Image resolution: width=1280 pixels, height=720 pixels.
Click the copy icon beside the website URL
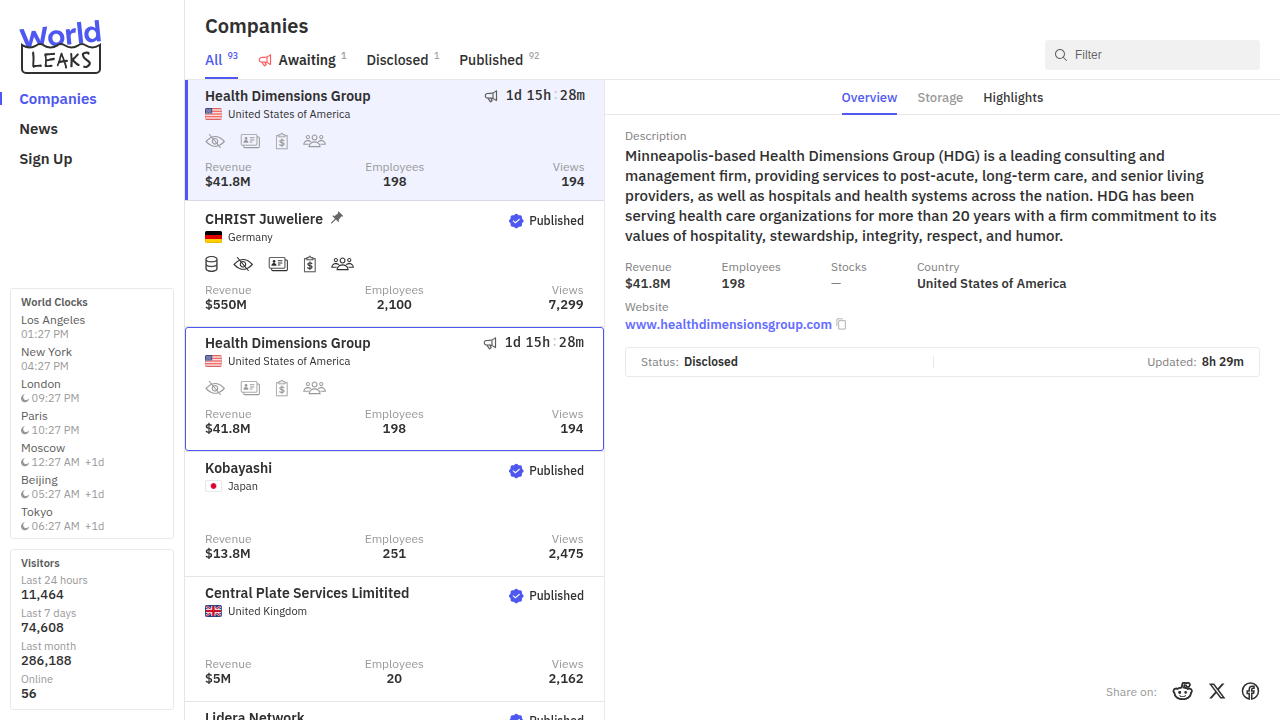[x=841, y=325]
